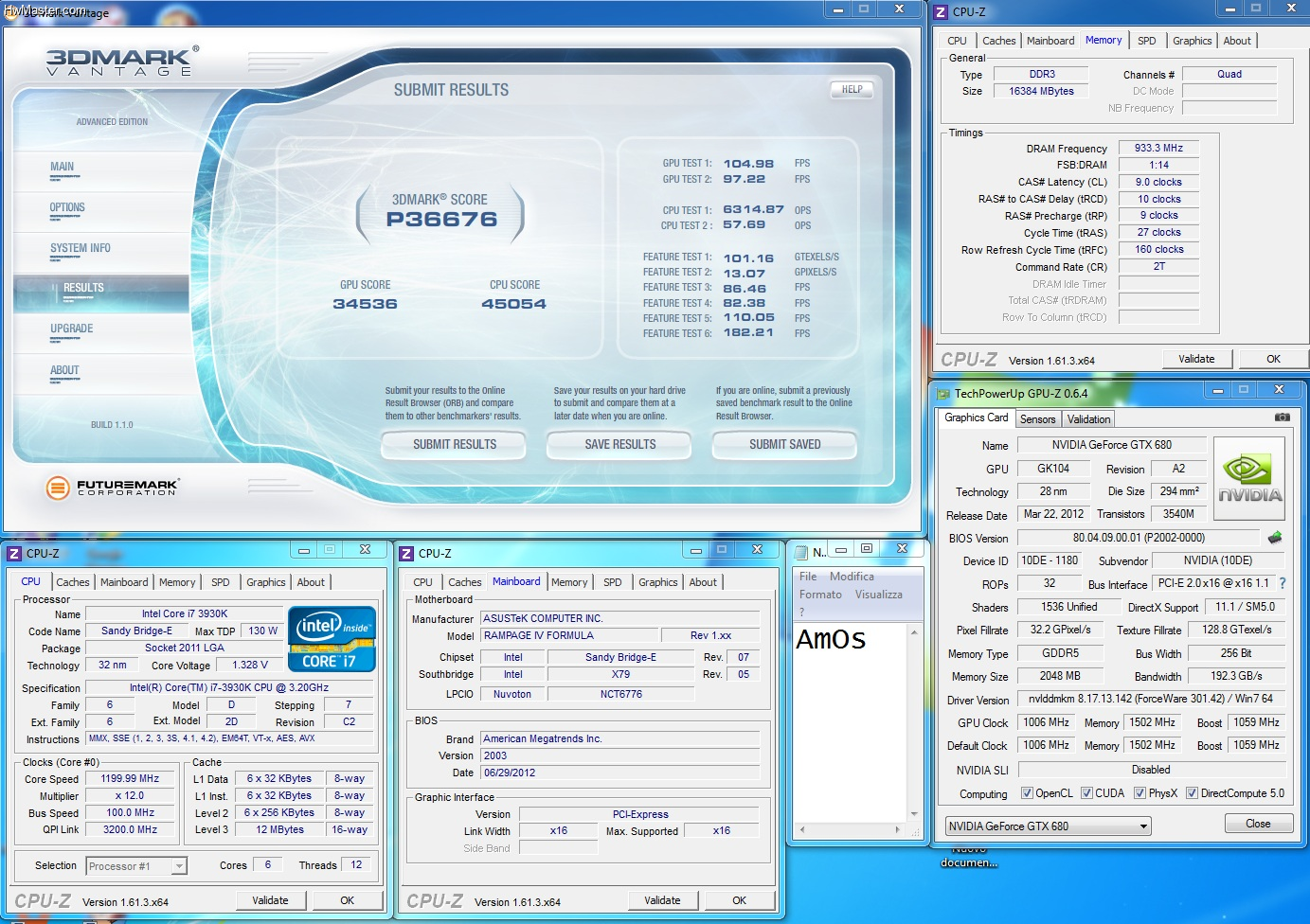Click the GPU-Z window title bar icon
The width and height of the screenshot is (1310, 924).
(x=943, y=394)
